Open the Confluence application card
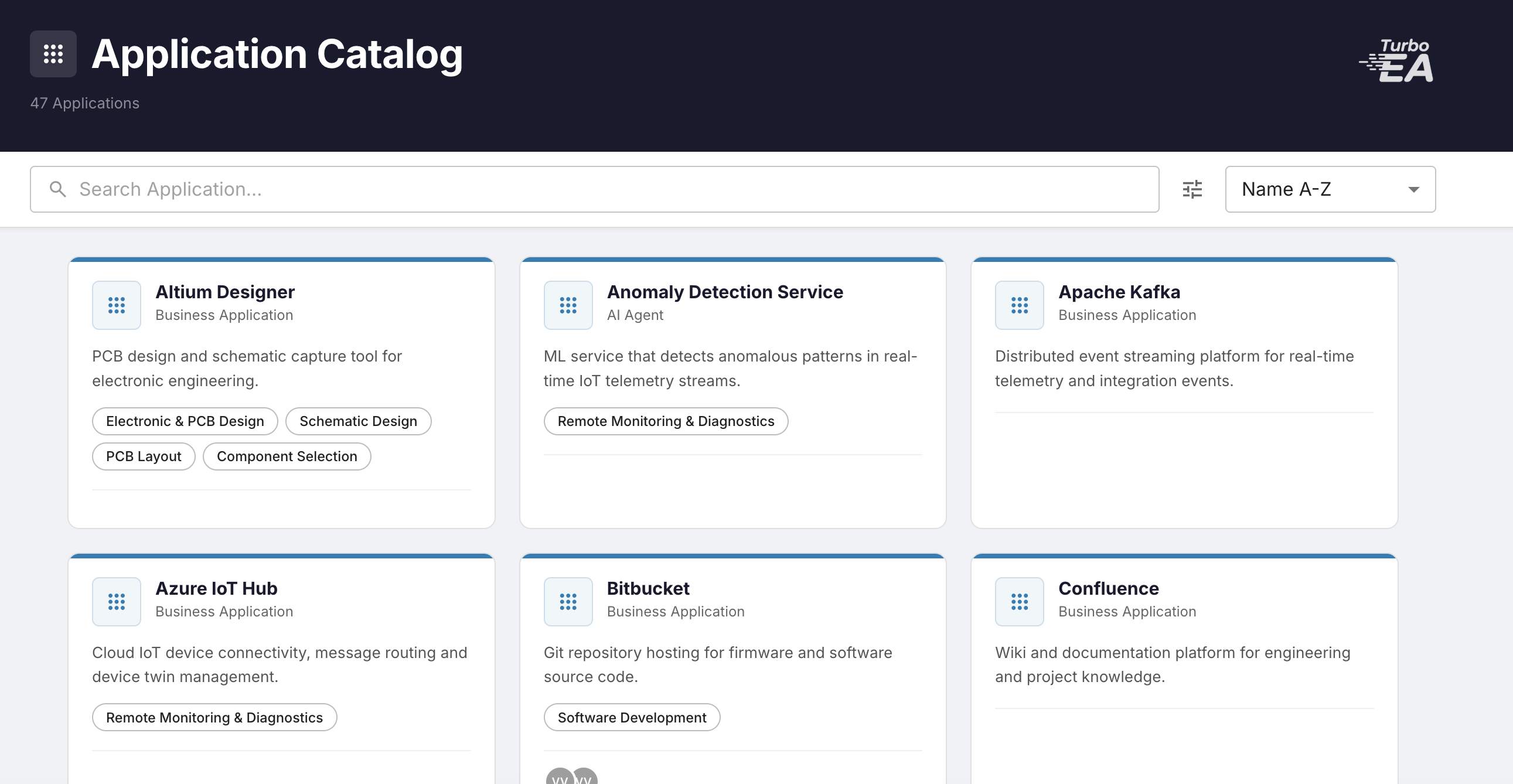This screenshot has width=1513, height=784. [1184, 646]
